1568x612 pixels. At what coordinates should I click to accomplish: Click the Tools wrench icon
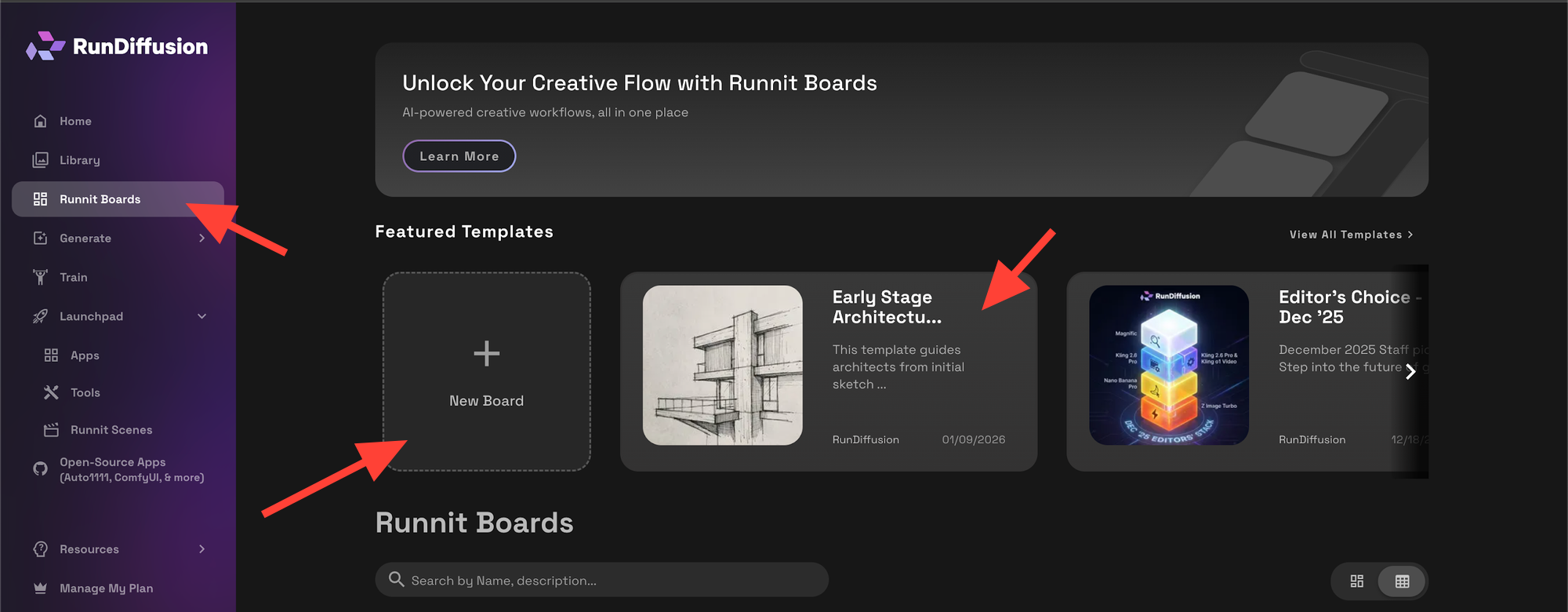[x=52, y=392]
